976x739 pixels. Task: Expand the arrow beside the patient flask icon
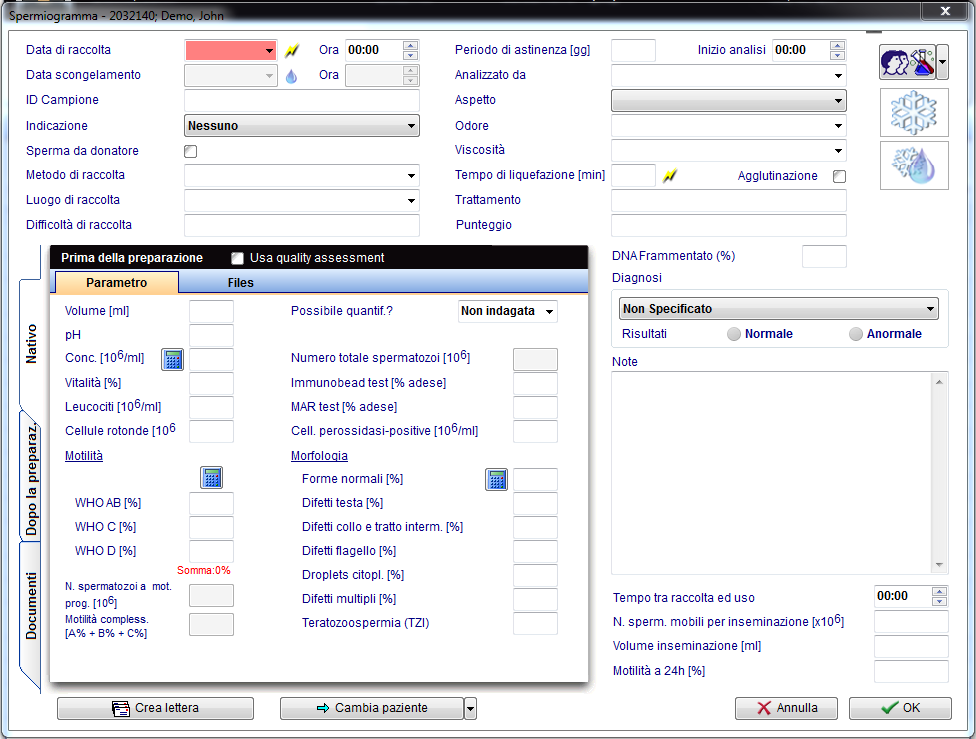click(x=942, y=62)
